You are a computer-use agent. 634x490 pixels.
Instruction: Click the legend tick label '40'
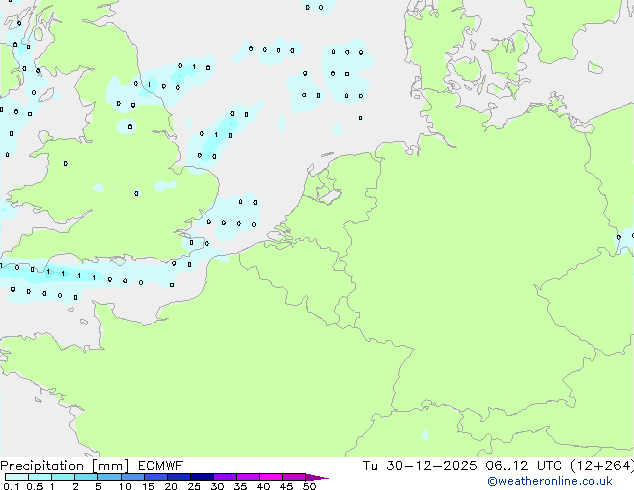coord(263,486)
